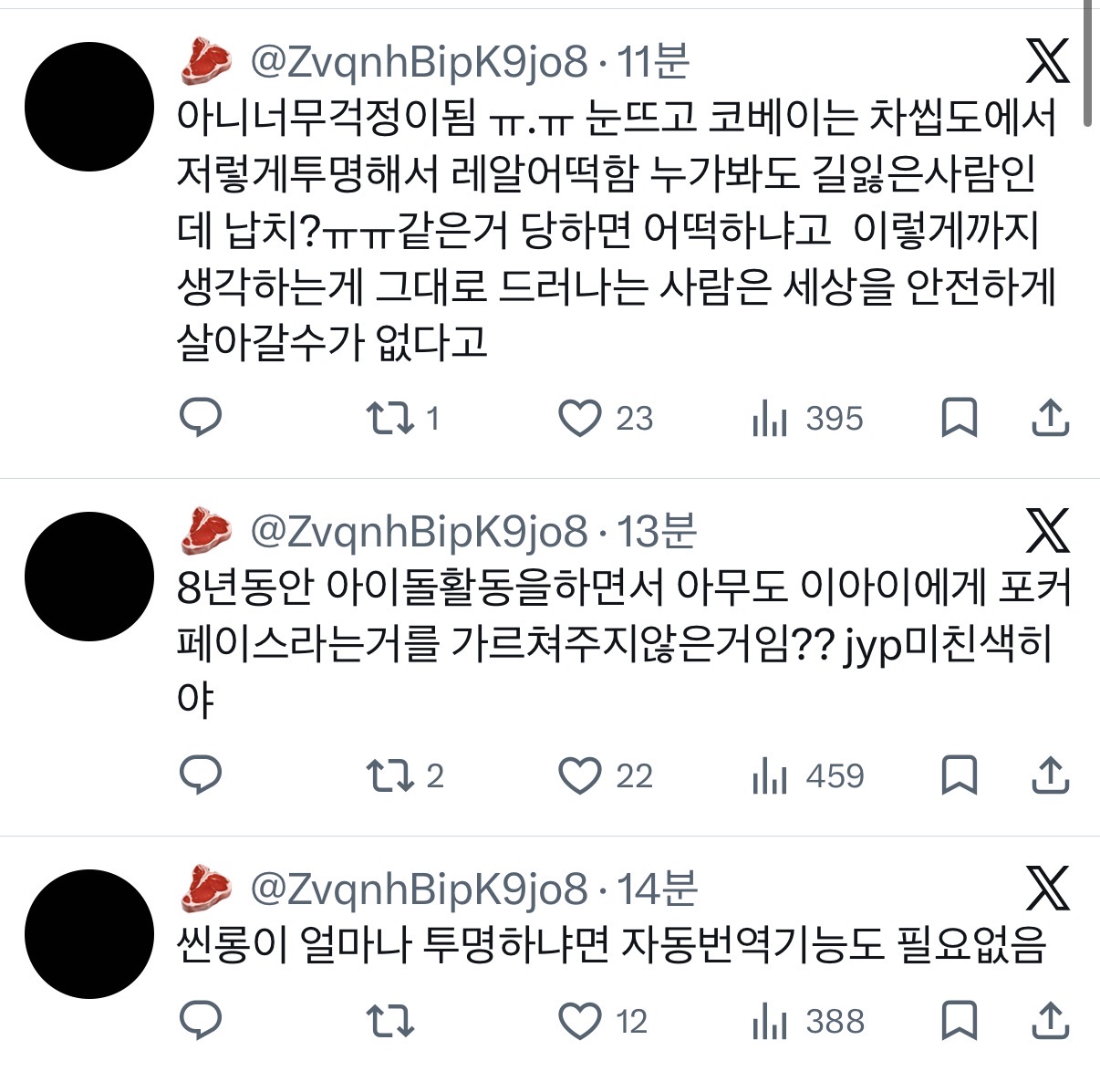Screen dimensions: 1100x1092
Task: Open X logo on 11분 tweet
Action: tap(1048, 60)
